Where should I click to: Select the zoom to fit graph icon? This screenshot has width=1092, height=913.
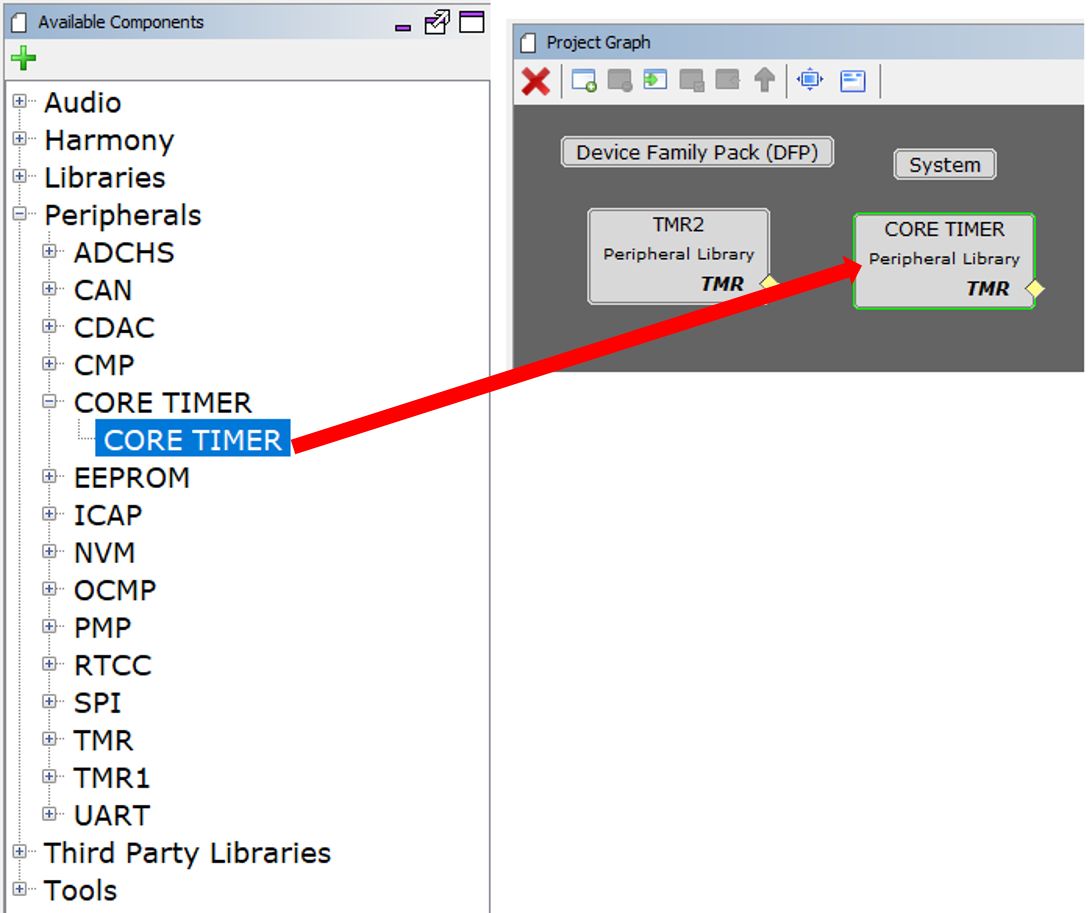pos(809,80)
